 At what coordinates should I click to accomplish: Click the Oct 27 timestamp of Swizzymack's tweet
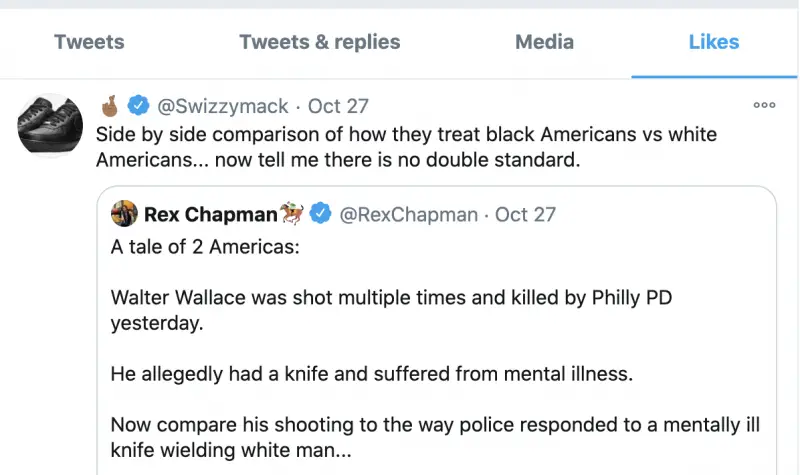coord(339,106)
